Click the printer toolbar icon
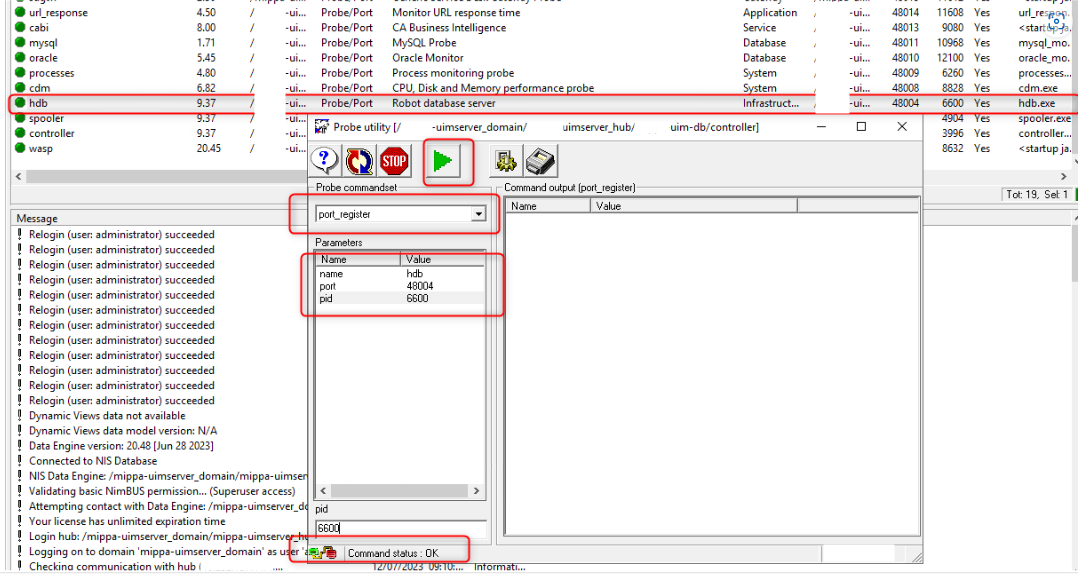Image resolution: width=1078 pixels, height=578 pixels. [x=540, y=162]
